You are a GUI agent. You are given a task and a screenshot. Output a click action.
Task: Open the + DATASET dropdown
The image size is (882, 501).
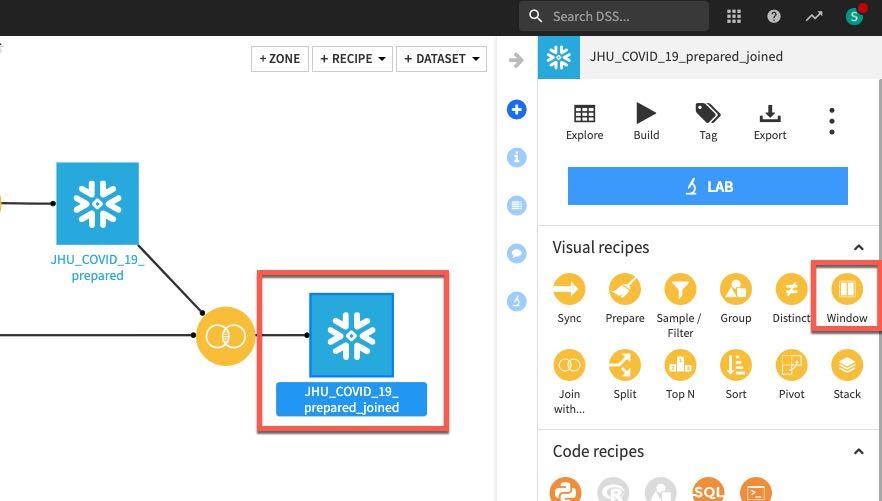tap(442, 59)
